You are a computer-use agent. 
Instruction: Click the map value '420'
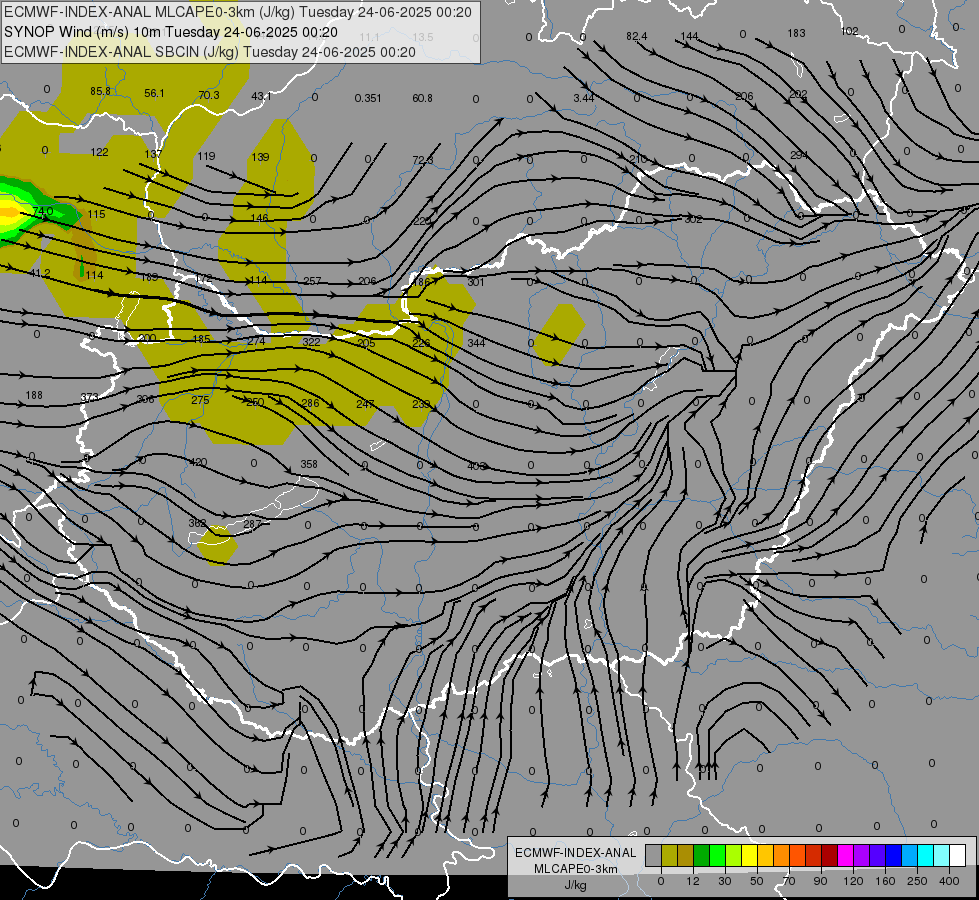tap(198, 462)
